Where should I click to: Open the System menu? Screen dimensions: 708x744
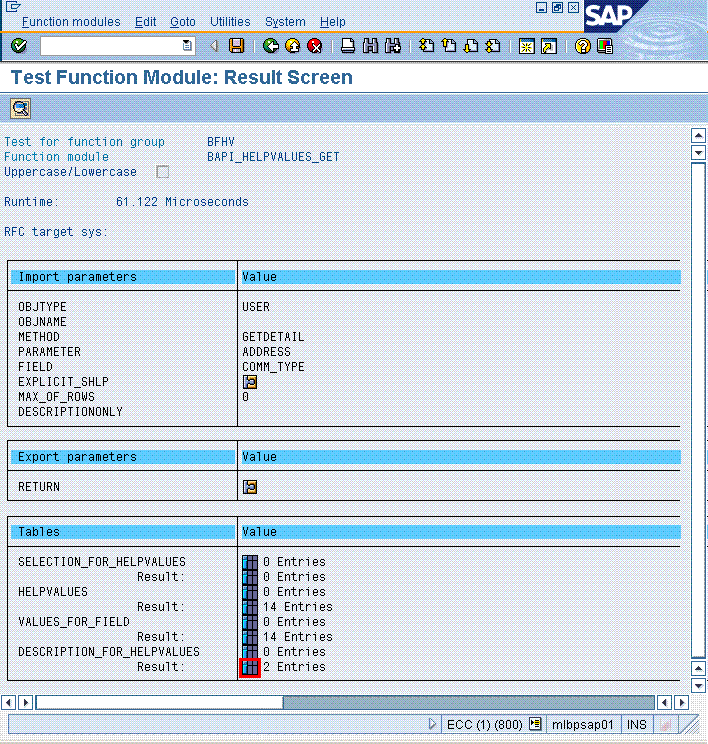click(285, 22)
